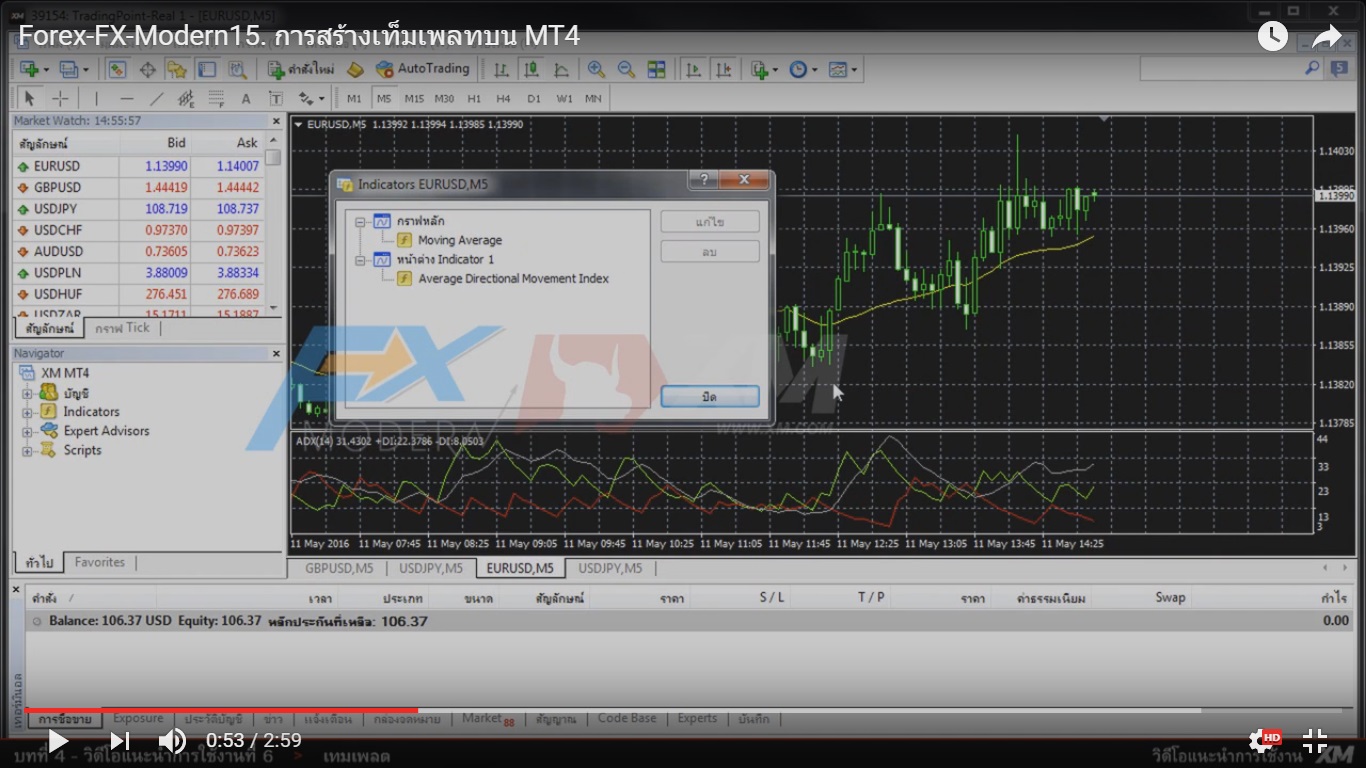Click the Close button in Indicators dialog
Screen dimensions: 1366x768
[710, 397]
